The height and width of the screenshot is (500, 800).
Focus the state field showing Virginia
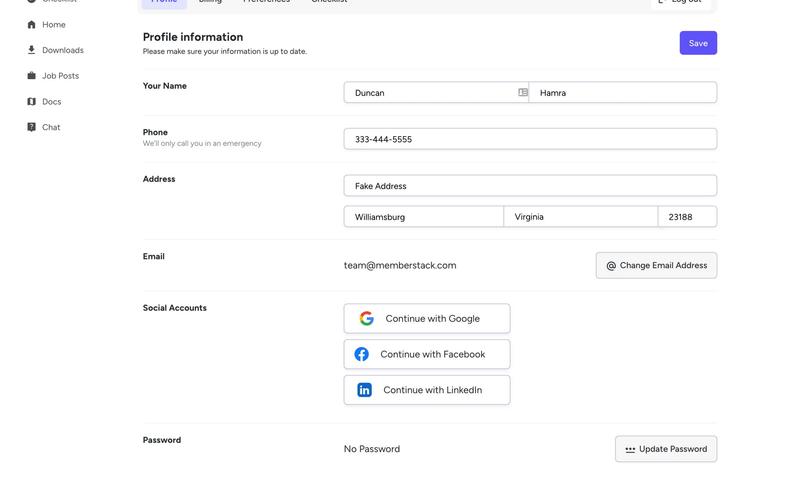pyautogui.click(x=580, y=217)
